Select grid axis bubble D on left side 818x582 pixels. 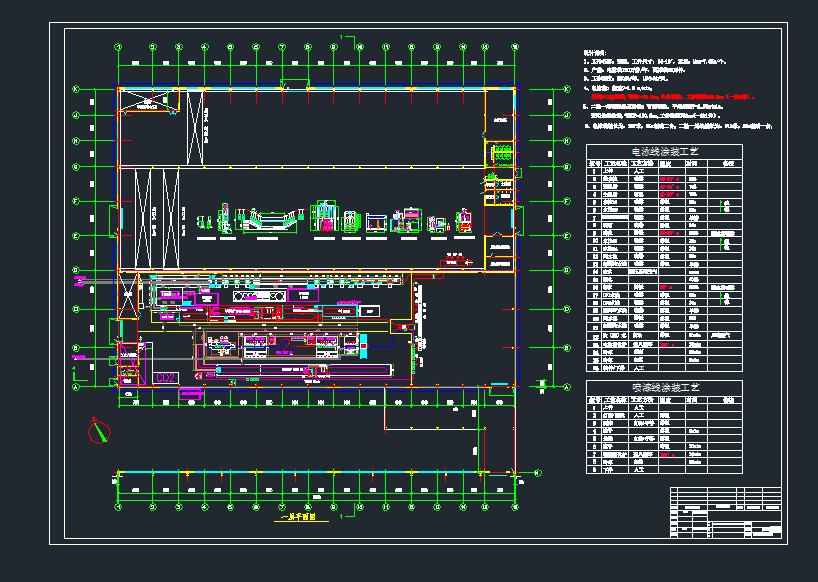[76, 271]
